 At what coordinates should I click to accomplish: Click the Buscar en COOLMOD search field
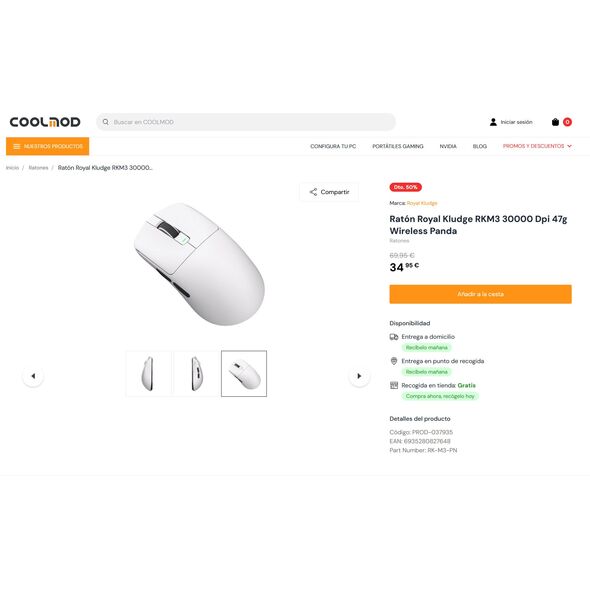[x=246, y=122]
